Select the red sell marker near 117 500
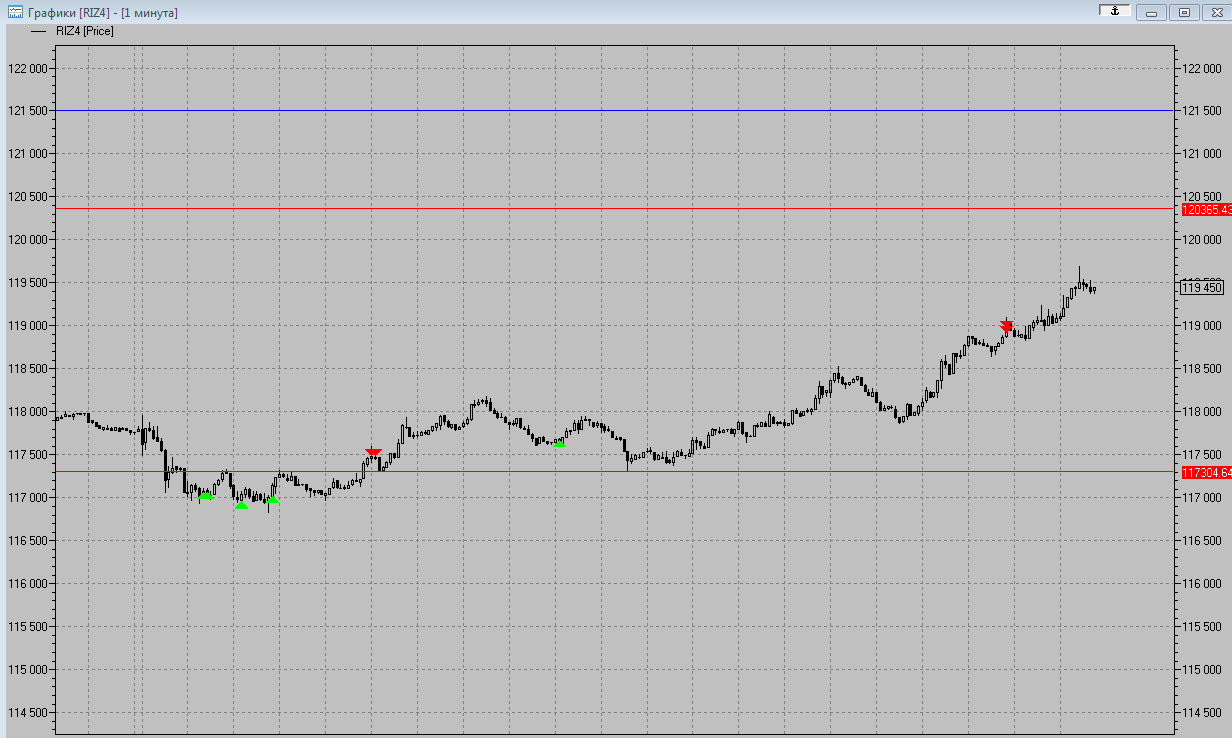 tap(373, 453)
